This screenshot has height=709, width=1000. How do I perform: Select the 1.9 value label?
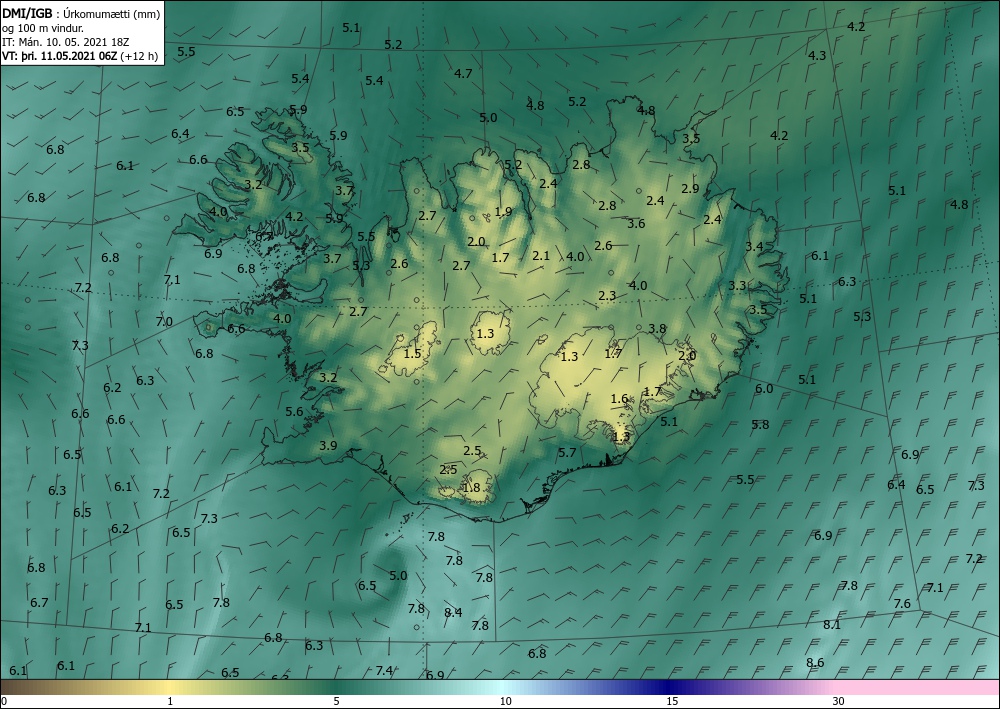[x=503, y=212]
